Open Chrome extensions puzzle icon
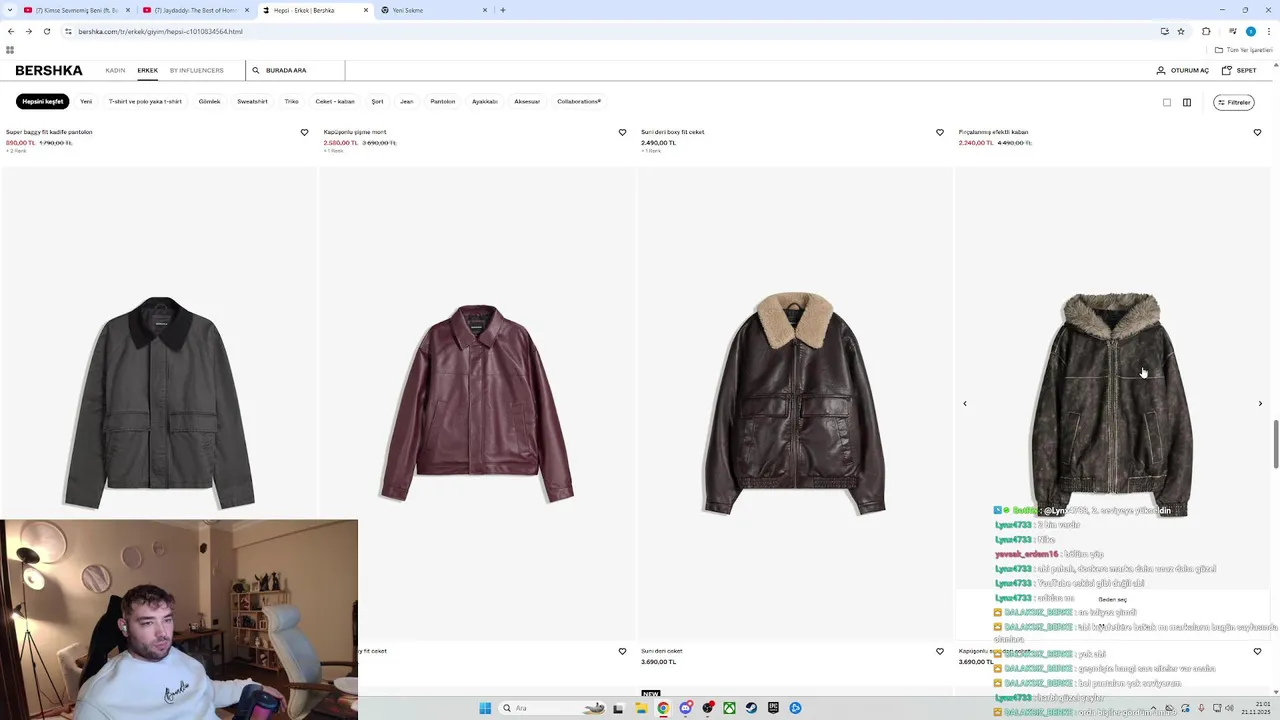Image resolution: width=1280 pixels, height=720 pixels. pos(1206,31)
